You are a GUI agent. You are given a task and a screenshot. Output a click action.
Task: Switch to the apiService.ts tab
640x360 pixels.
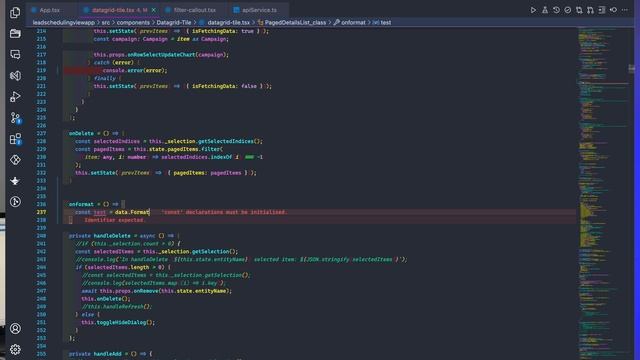point(259,10)
